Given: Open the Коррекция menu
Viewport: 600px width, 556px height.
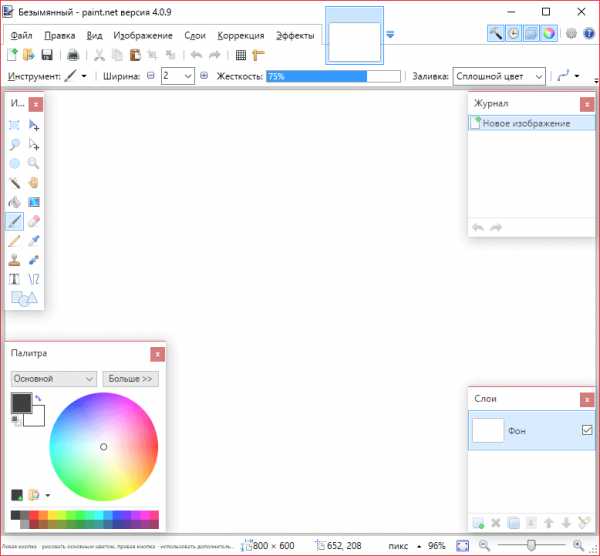Looking at the screenshot, I should pyautogui.click(x=241, y=36).
